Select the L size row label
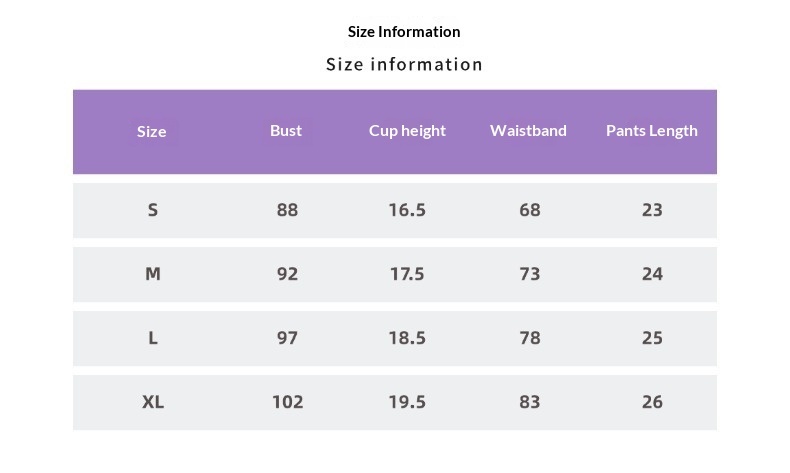This screenshot has width=790, height=473. [153, 338]
